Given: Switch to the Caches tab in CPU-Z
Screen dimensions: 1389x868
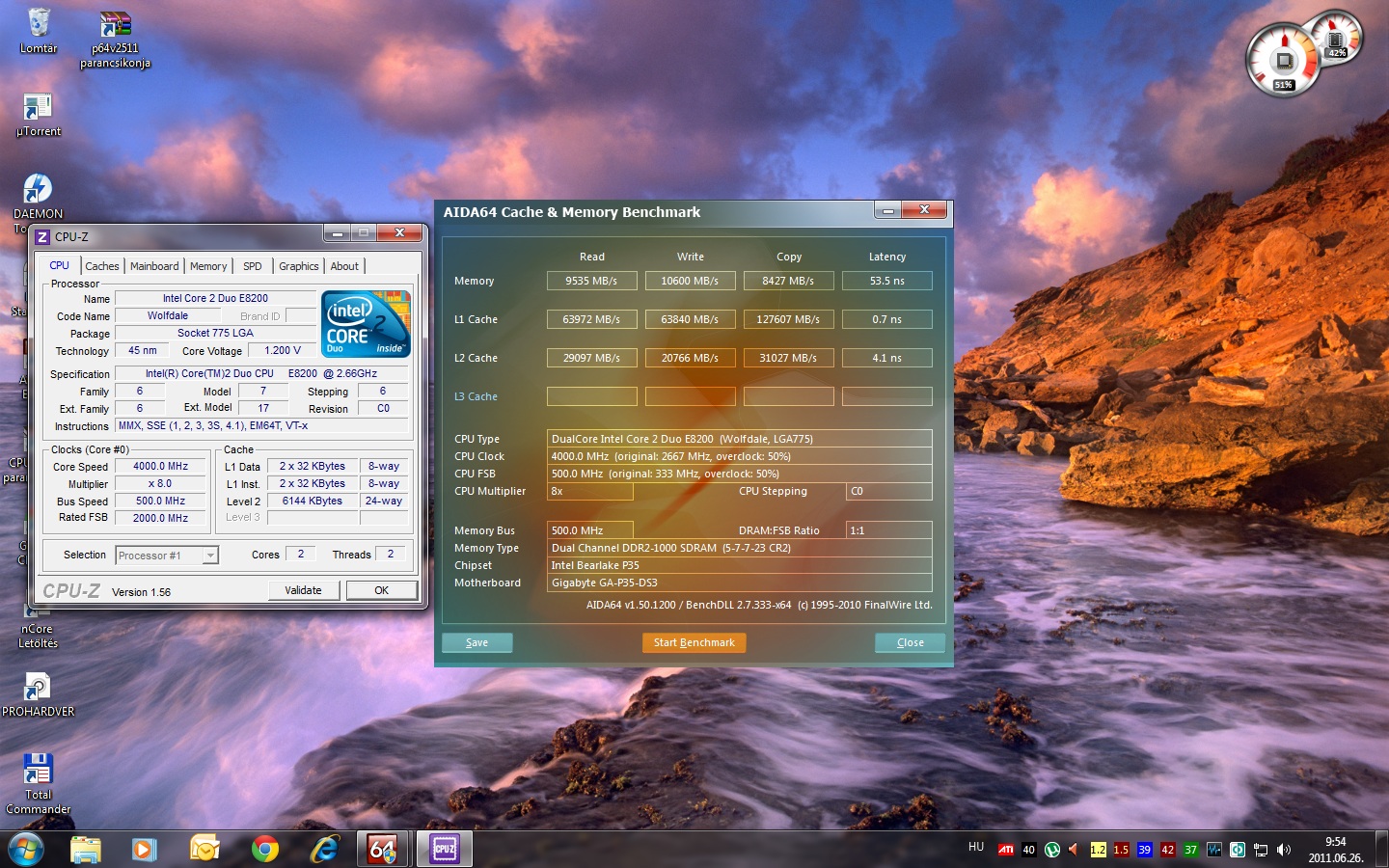Looking at the screenshot, I should pyautogui.click(x=102, y=266).
